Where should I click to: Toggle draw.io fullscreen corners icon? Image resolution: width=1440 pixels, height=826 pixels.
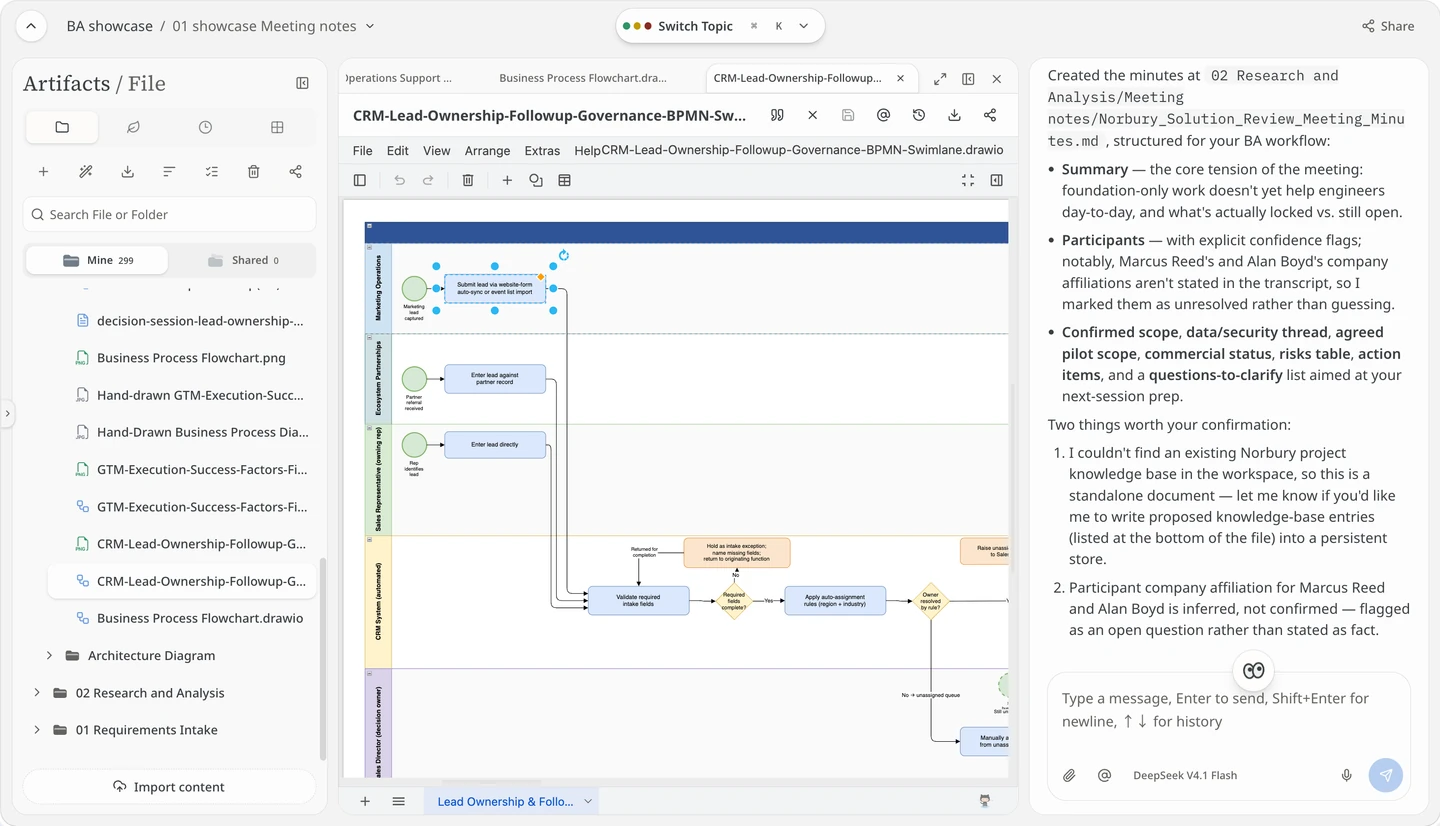967,180
